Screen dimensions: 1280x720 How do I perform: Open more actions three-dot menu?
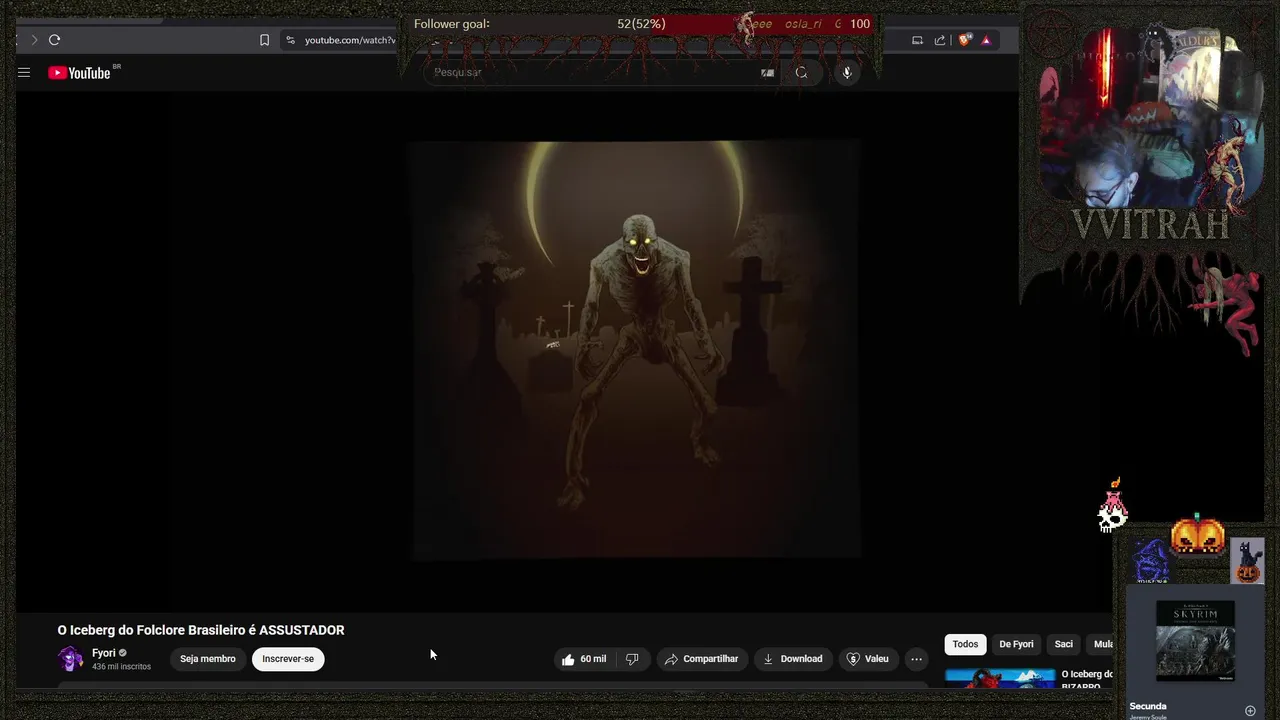(x=916, y=659)
